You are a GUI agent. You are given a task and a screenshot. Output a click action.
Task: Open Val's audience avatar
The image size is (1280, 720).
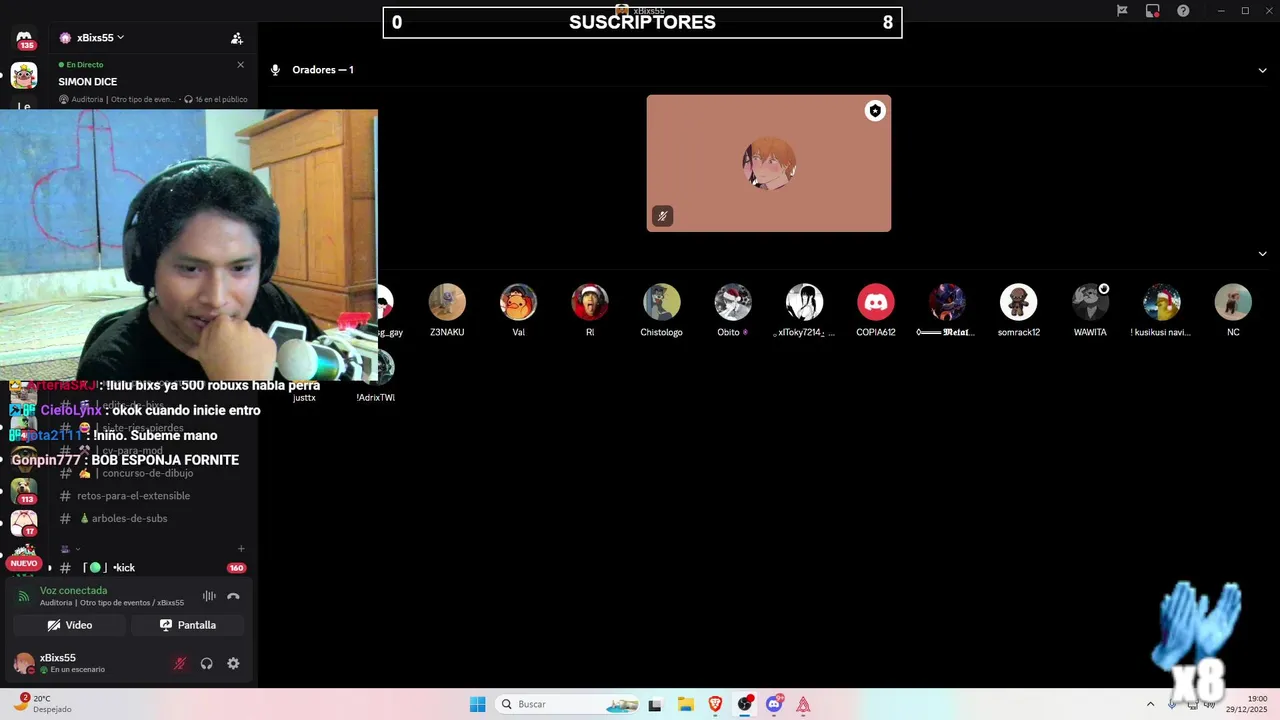tap(518, 302)
